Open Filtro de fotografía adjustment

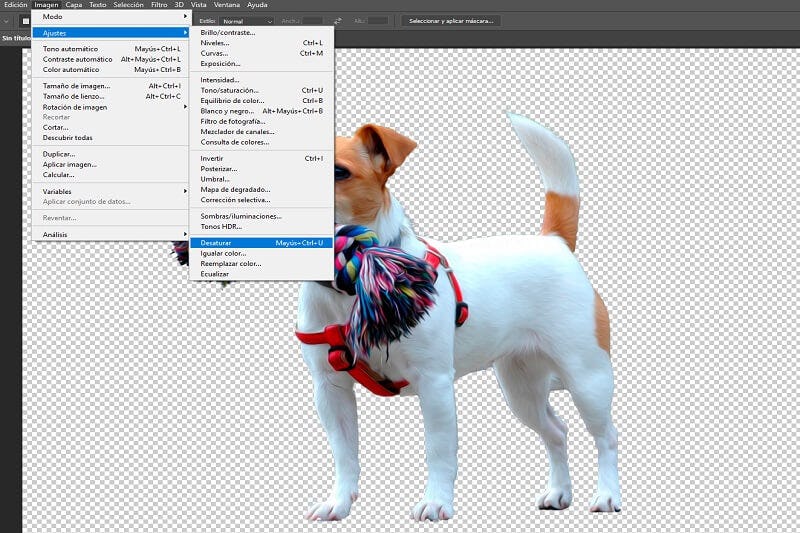point(261,121)
